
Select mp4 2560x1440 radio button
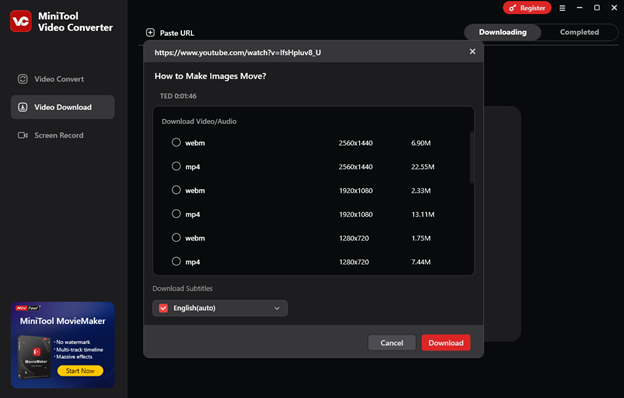[x=176, y=166]
